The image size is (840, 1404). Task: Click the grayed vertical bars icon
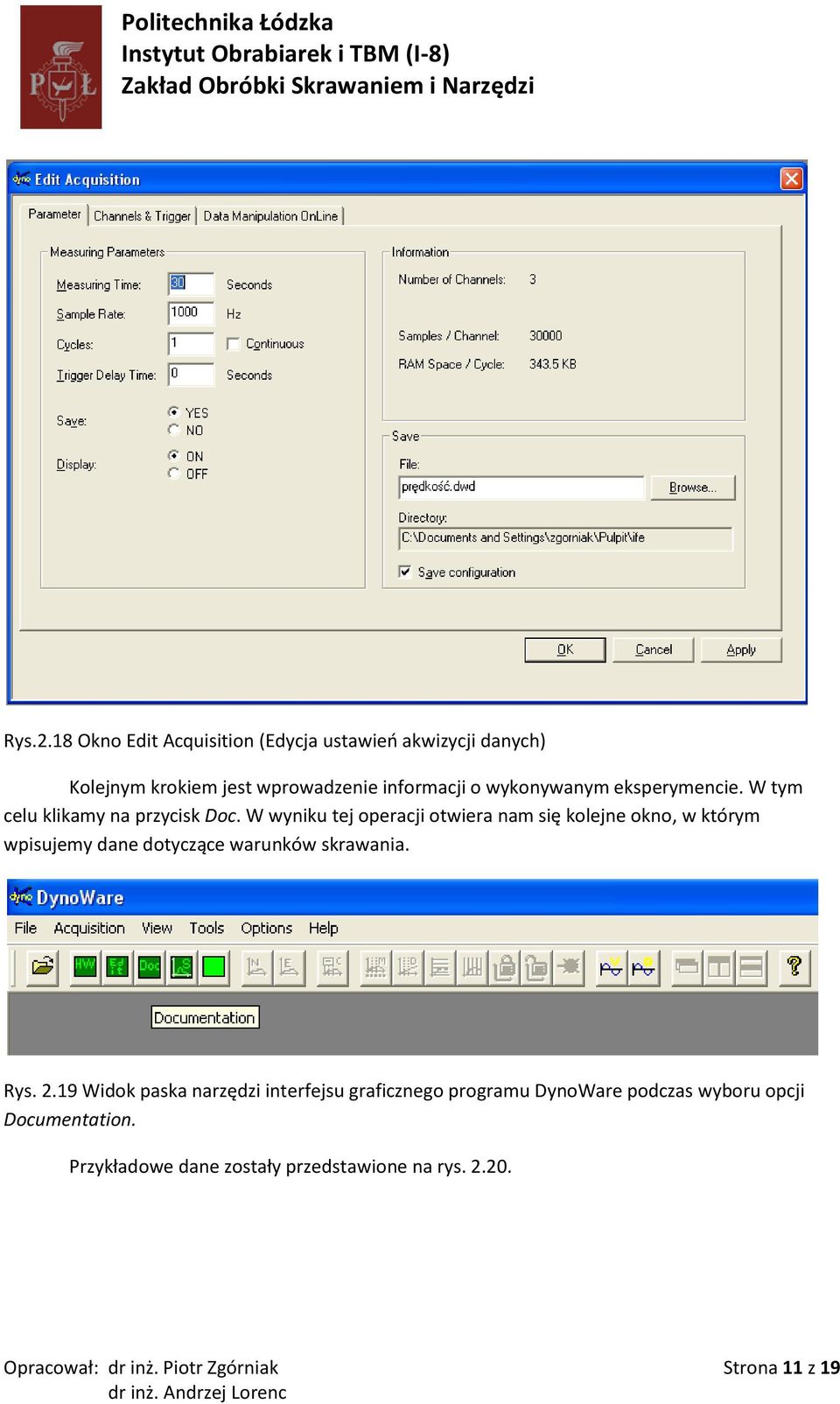pyautogui.click(x=472, y=966)
